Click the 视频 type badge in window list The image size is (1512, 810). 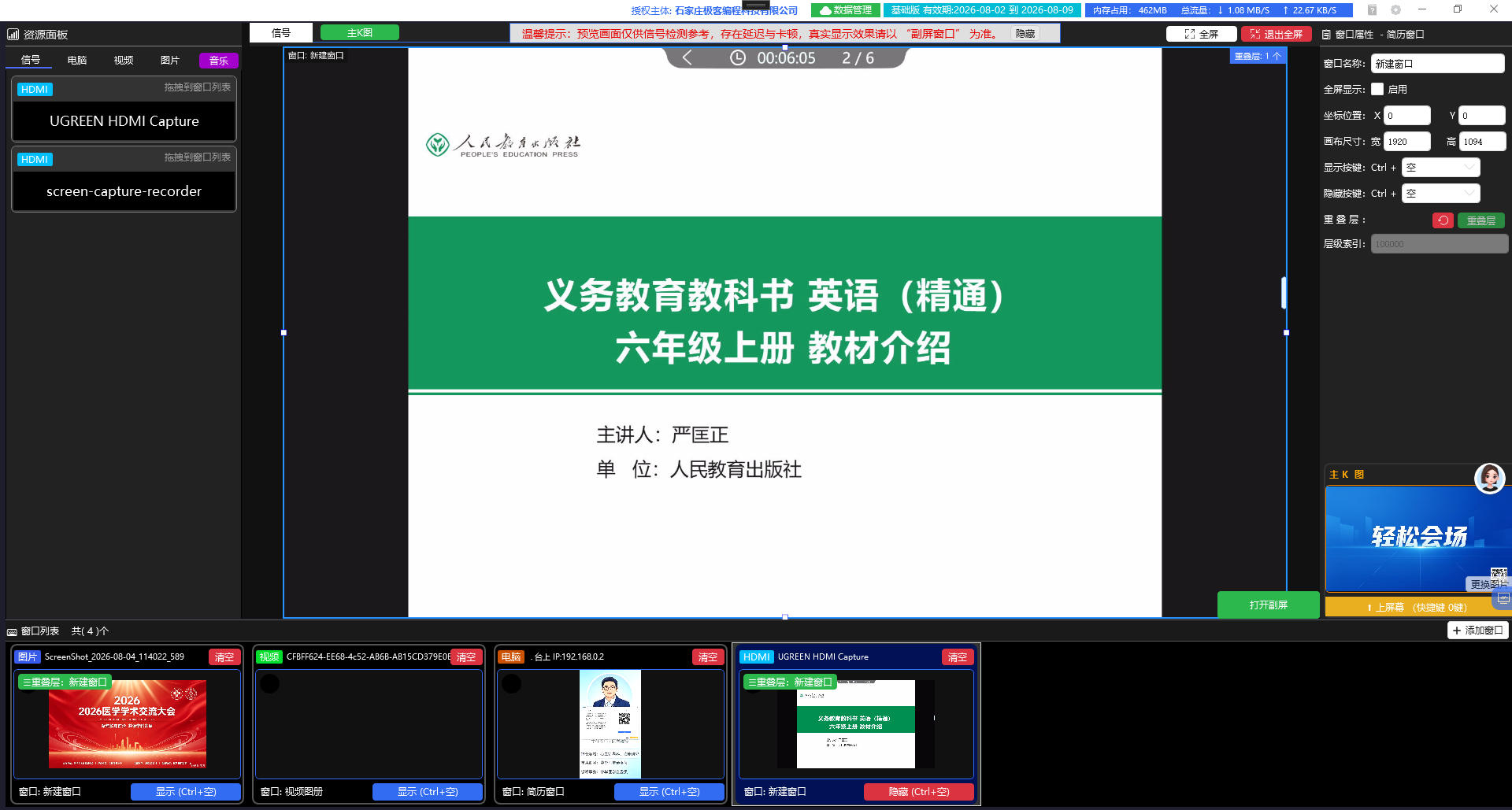[x=269, y=657]
